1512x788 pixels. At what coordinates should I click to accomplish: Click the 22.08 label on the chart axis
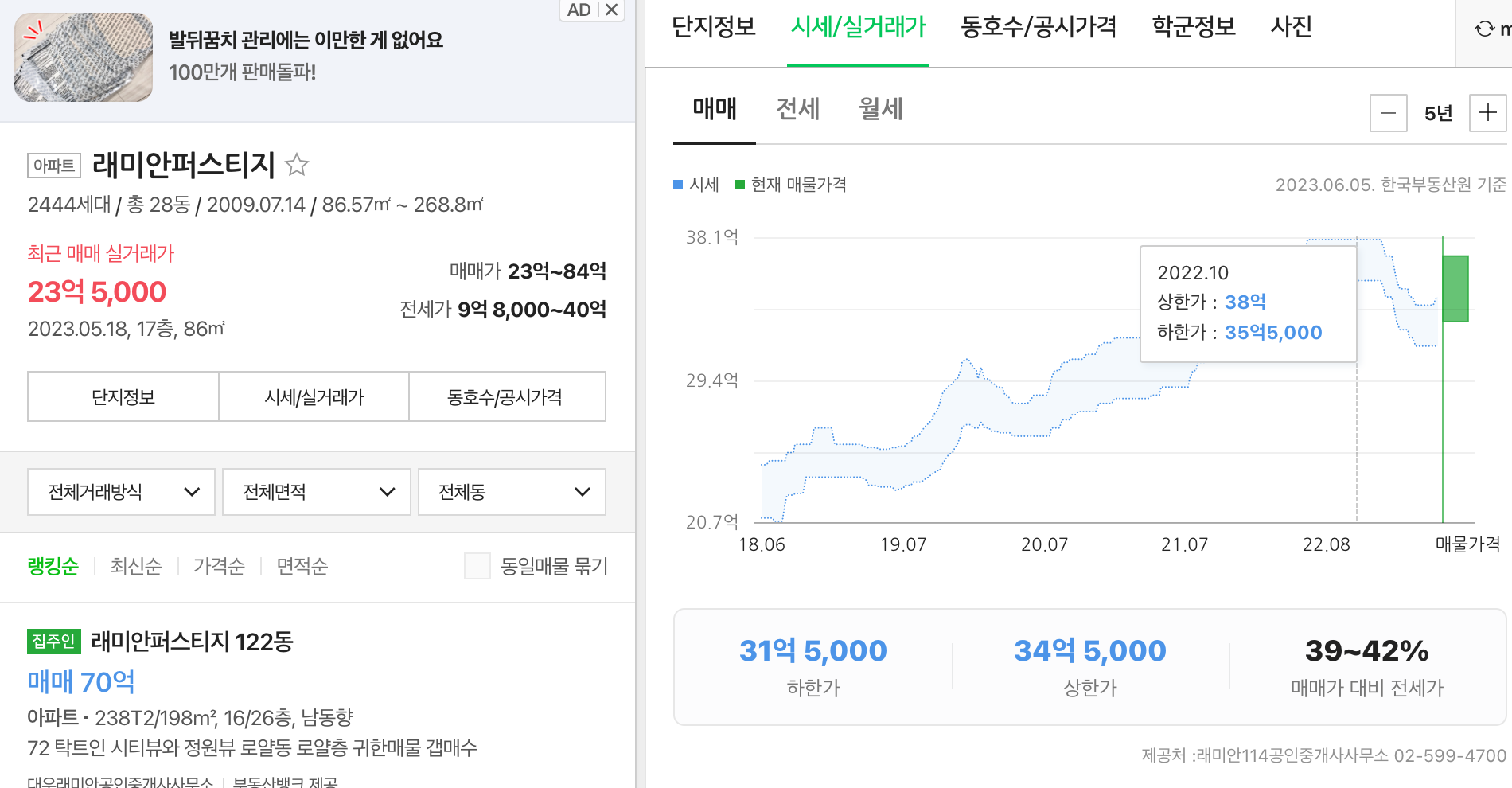[x=1326, y=544]
